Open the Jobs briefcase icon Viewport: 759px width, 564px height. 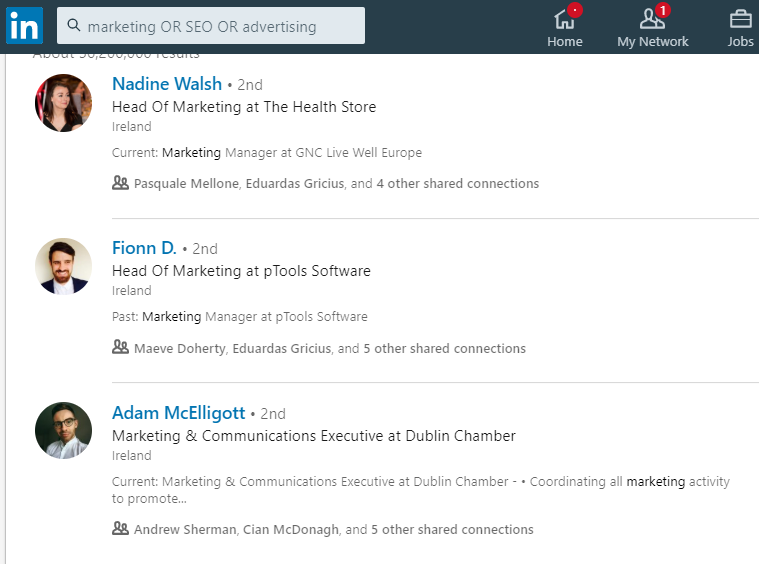pos(741,20)
